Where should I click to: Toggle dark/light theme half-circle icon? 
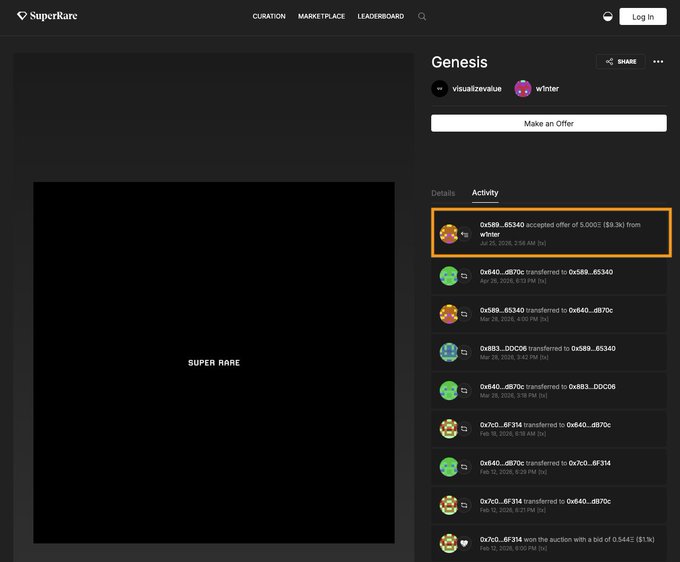[x=608, y=16]
